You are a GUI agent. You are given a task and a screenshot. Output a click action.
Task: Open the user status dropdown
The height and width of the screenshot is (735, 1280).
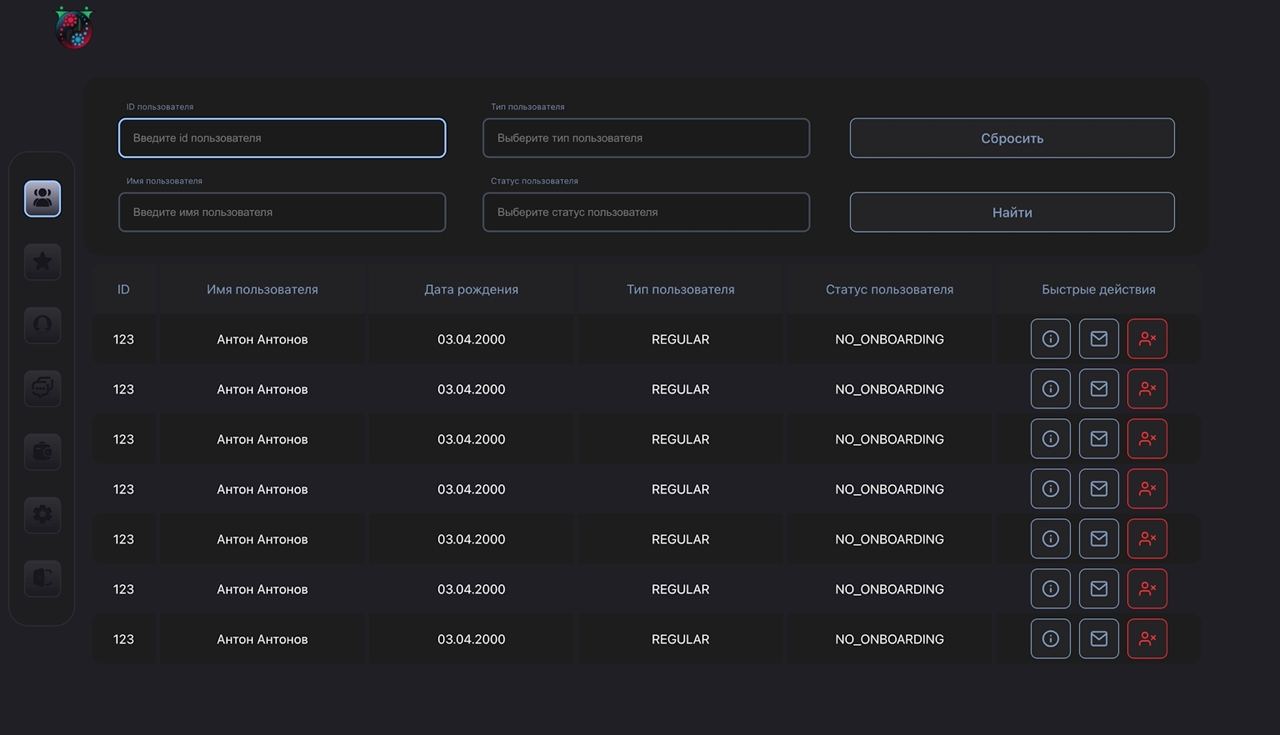tap(646, 212)
